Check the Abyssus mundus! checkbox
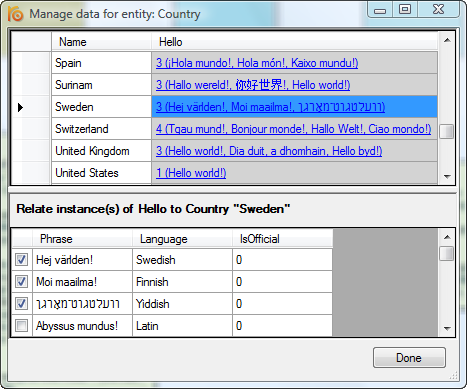Image resolution: width=467 pixels, height=389 pixels. 21,326
